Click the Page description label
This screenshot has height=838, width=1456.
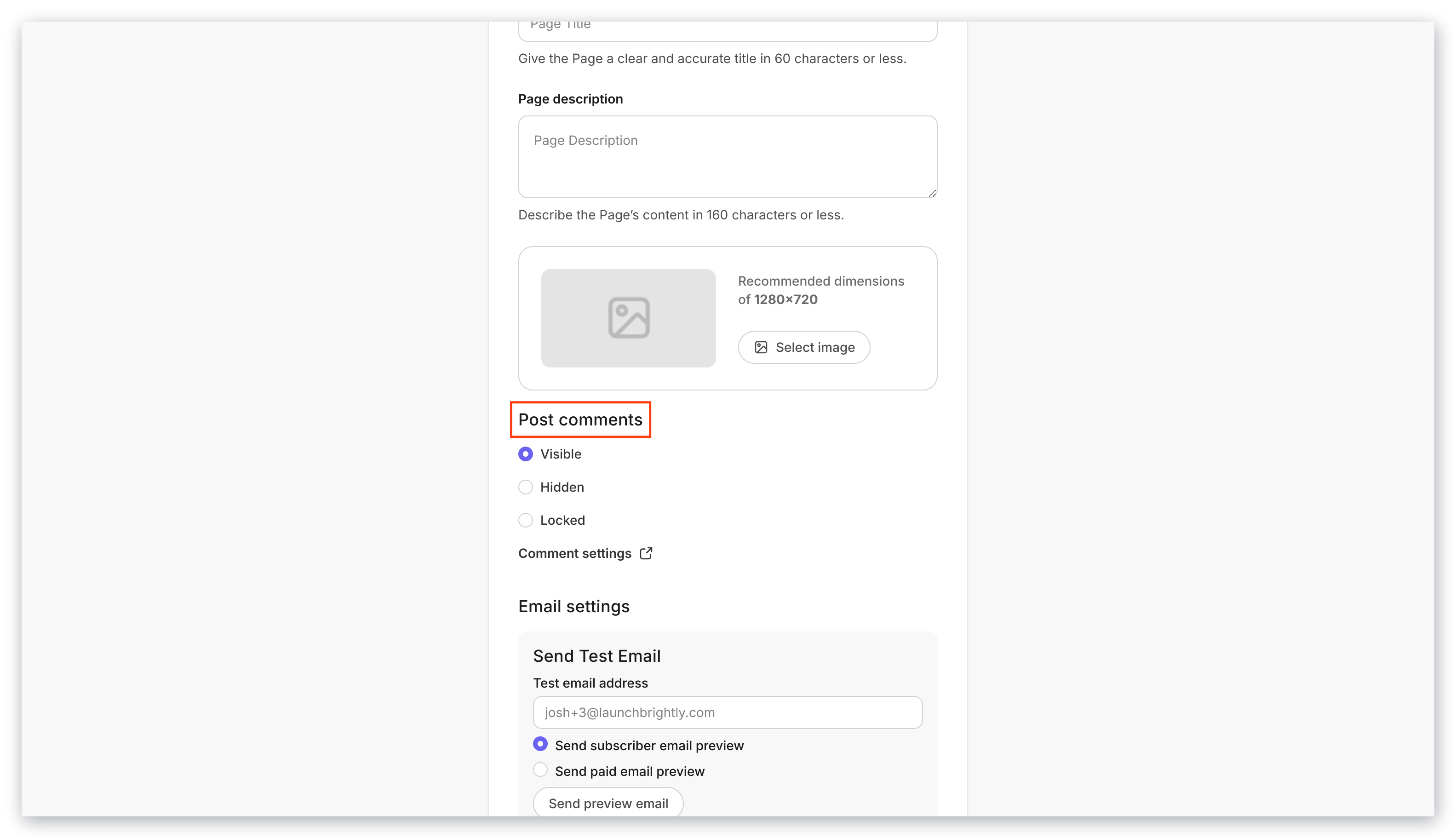click(570, 99)
